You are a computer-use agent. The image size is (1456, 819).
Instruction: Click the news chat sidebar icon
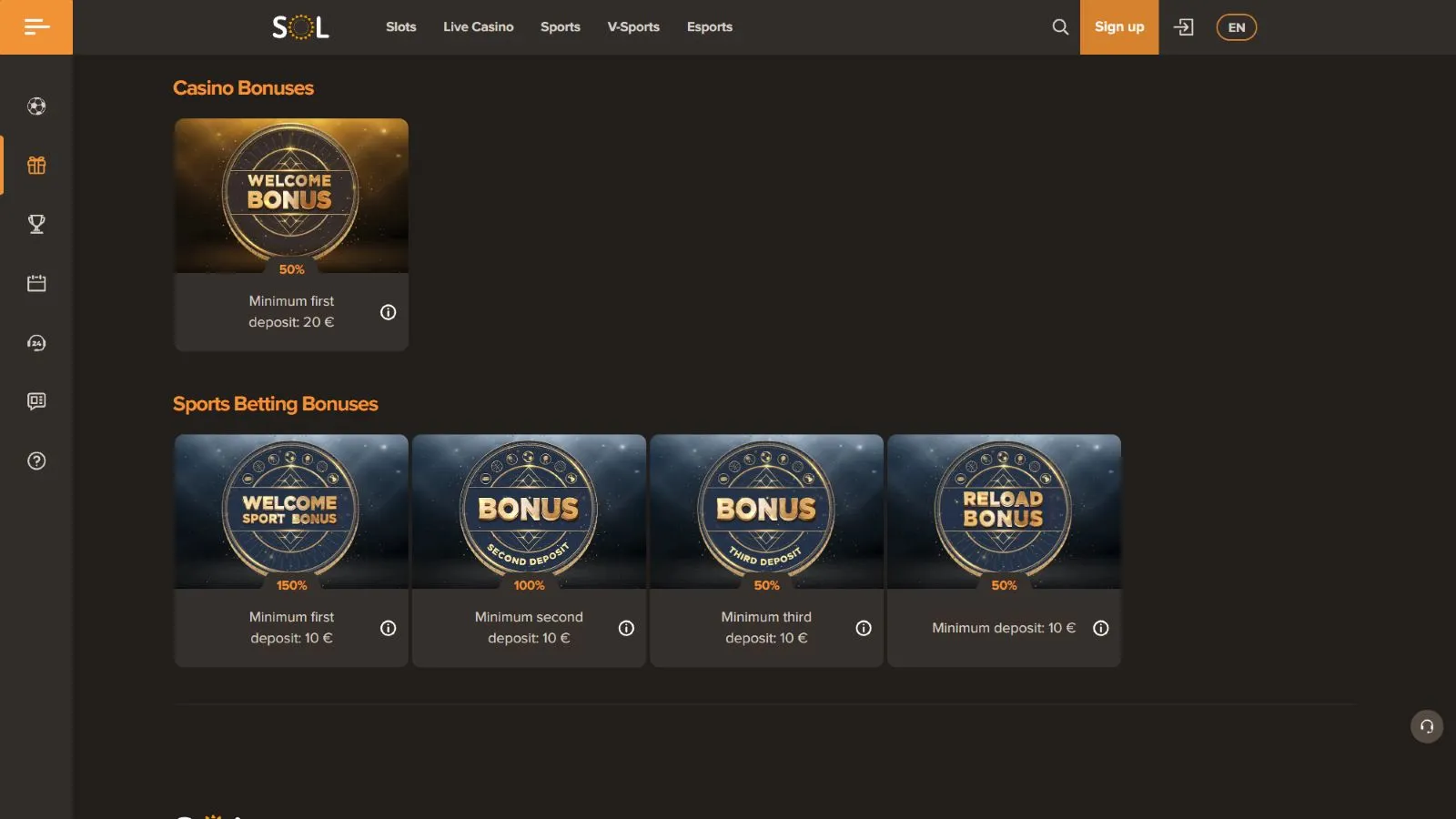point(36,401)
